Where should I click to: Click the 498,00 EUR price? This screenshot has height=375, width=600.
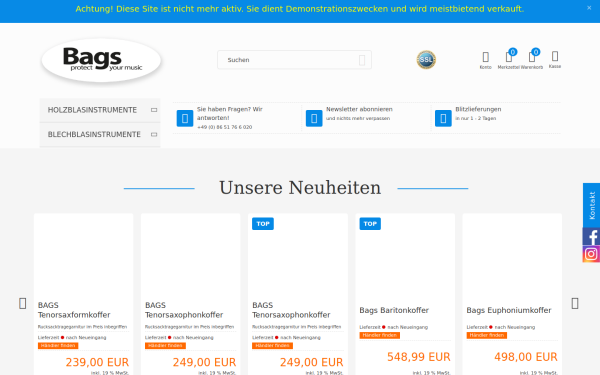[526, 357]
